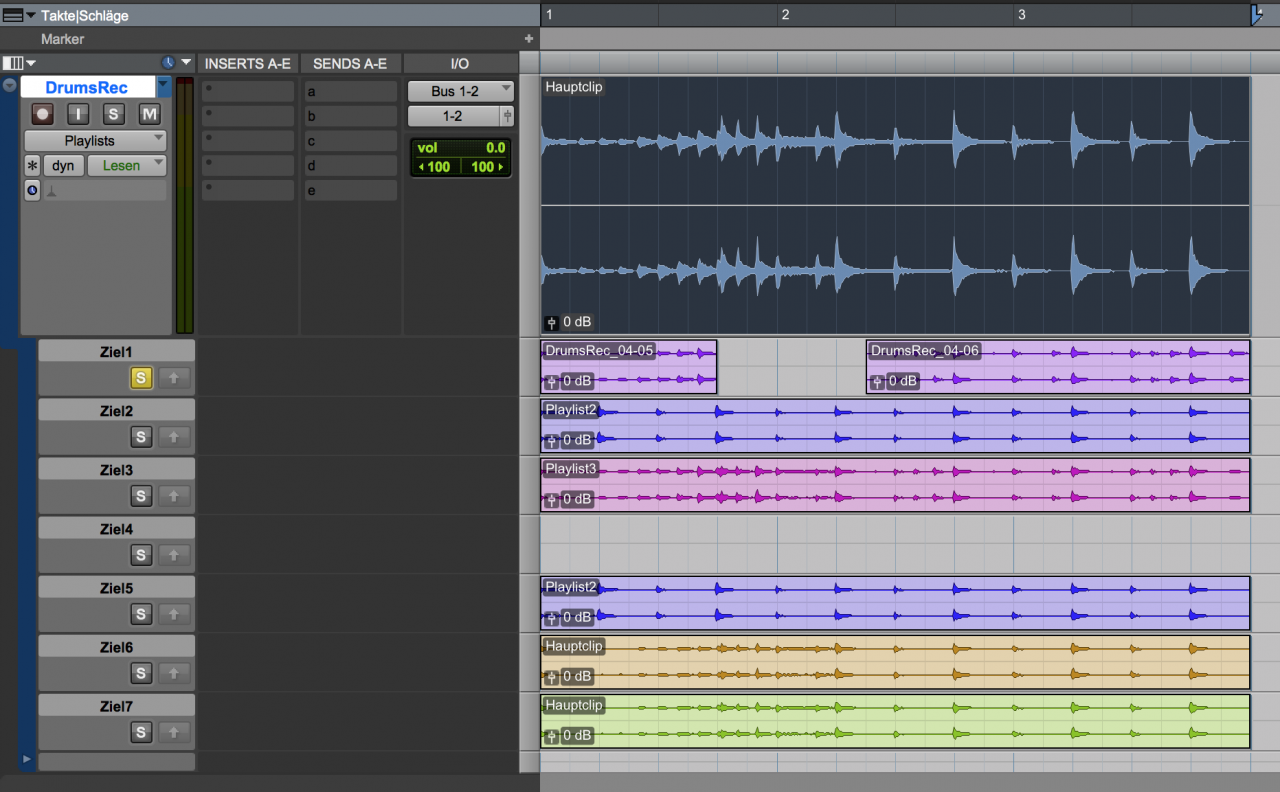Viewport: 1280px width, 792px height.
Task: Open the playlist selector arrow next to DrumsRec
Action: click(x=163, y=86)
